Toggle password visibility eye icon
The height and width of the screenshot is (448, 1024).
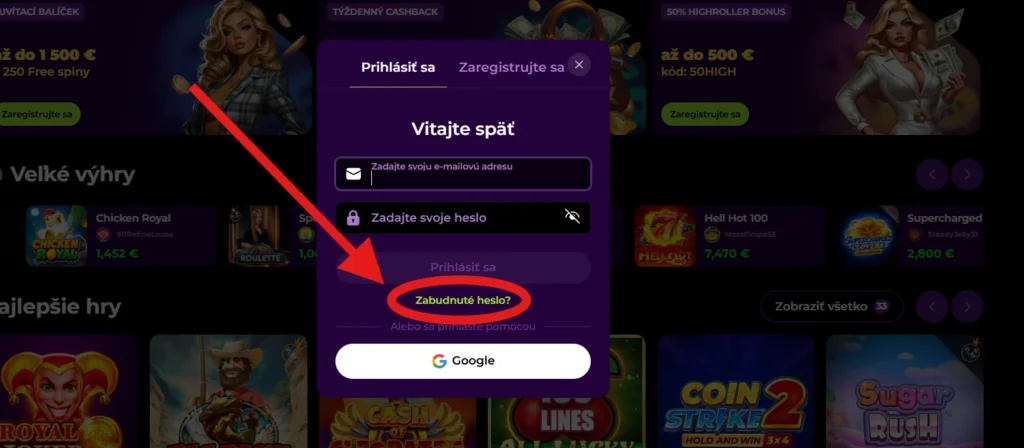pos(572,217)
